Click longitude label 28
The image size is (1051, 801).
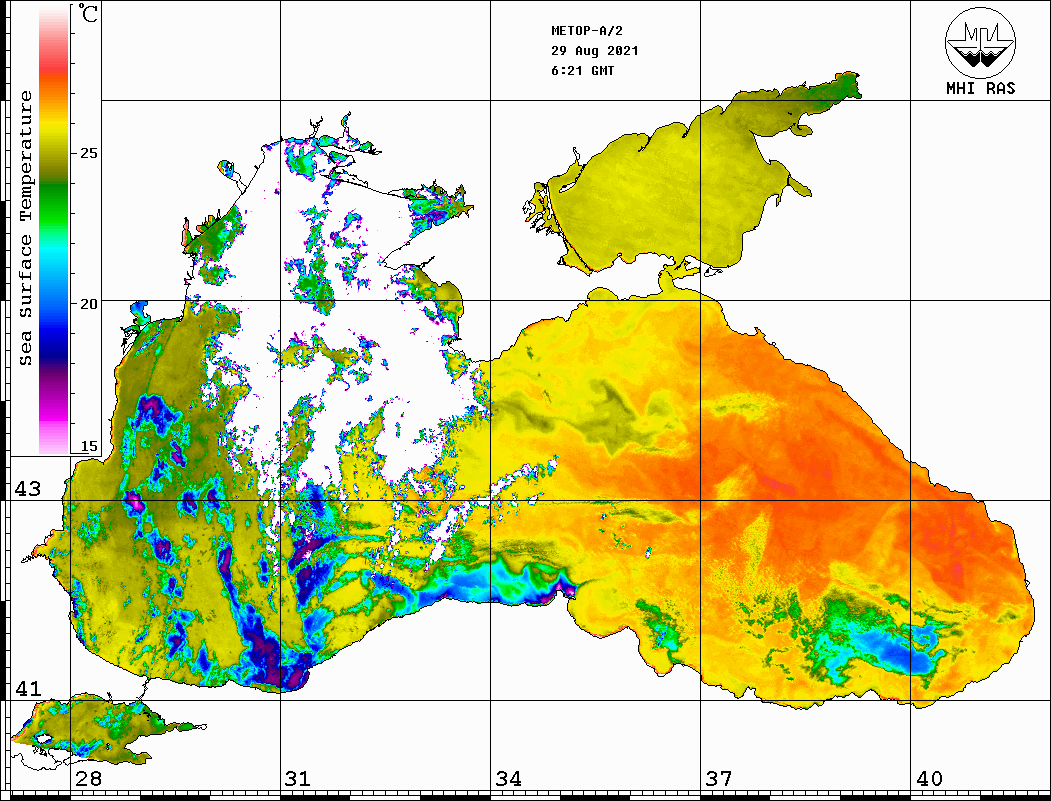88,779
